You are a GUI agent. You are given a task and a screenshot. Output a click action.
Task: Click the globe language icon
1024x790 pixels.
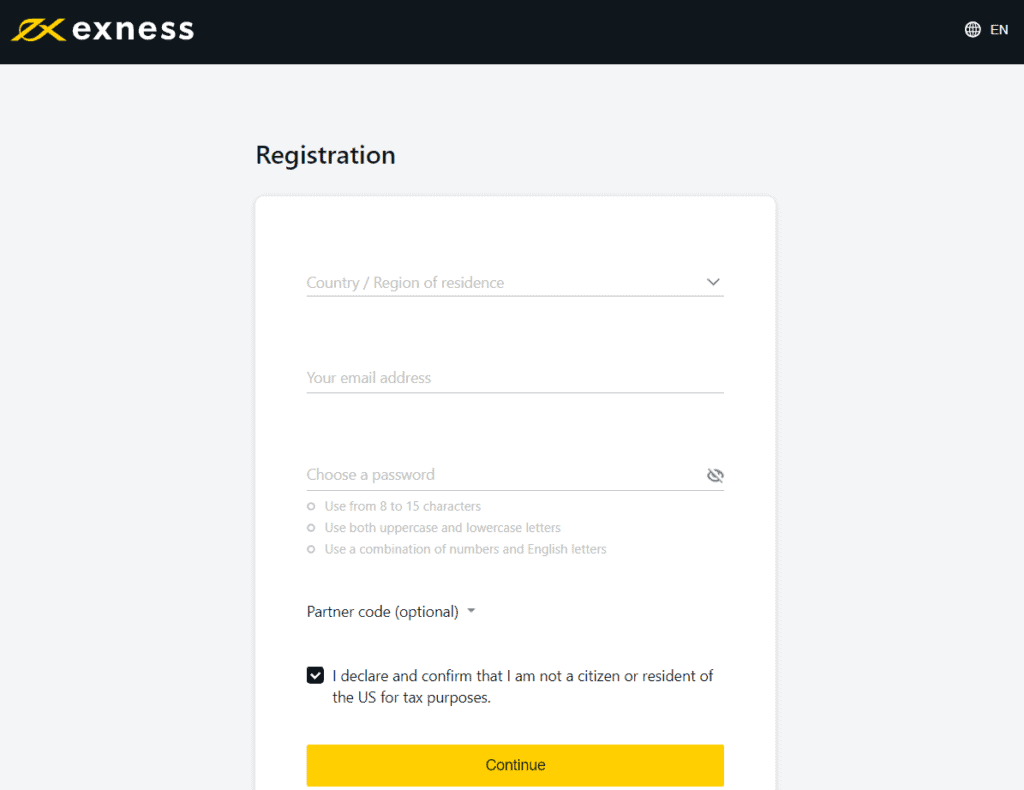tap(972, 29)
